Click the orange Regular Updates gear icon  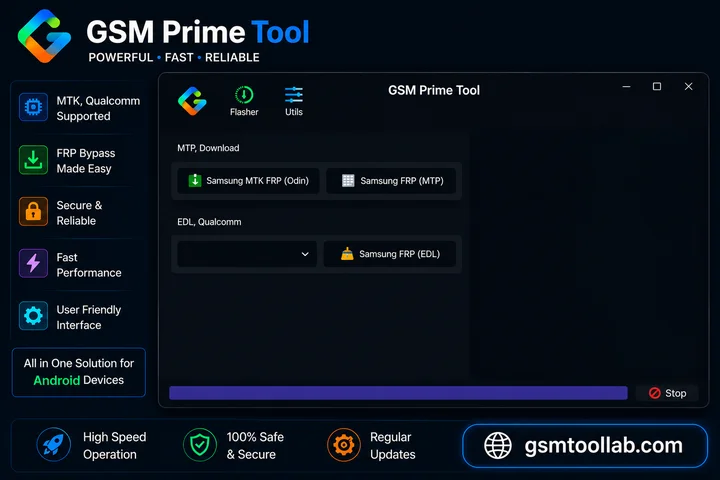(x=343, y=445)
